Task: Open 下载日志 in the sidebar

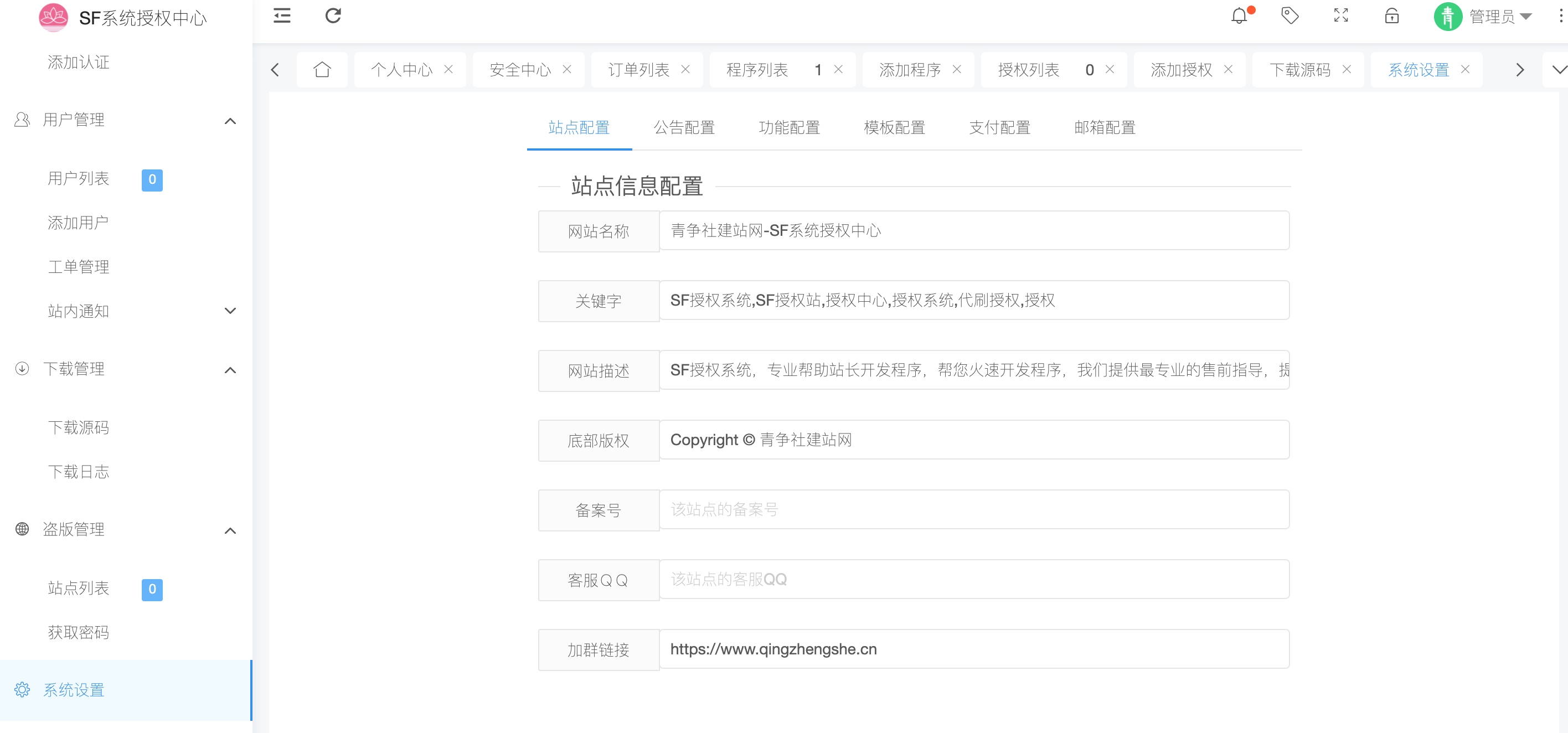Action: [79, 472]
